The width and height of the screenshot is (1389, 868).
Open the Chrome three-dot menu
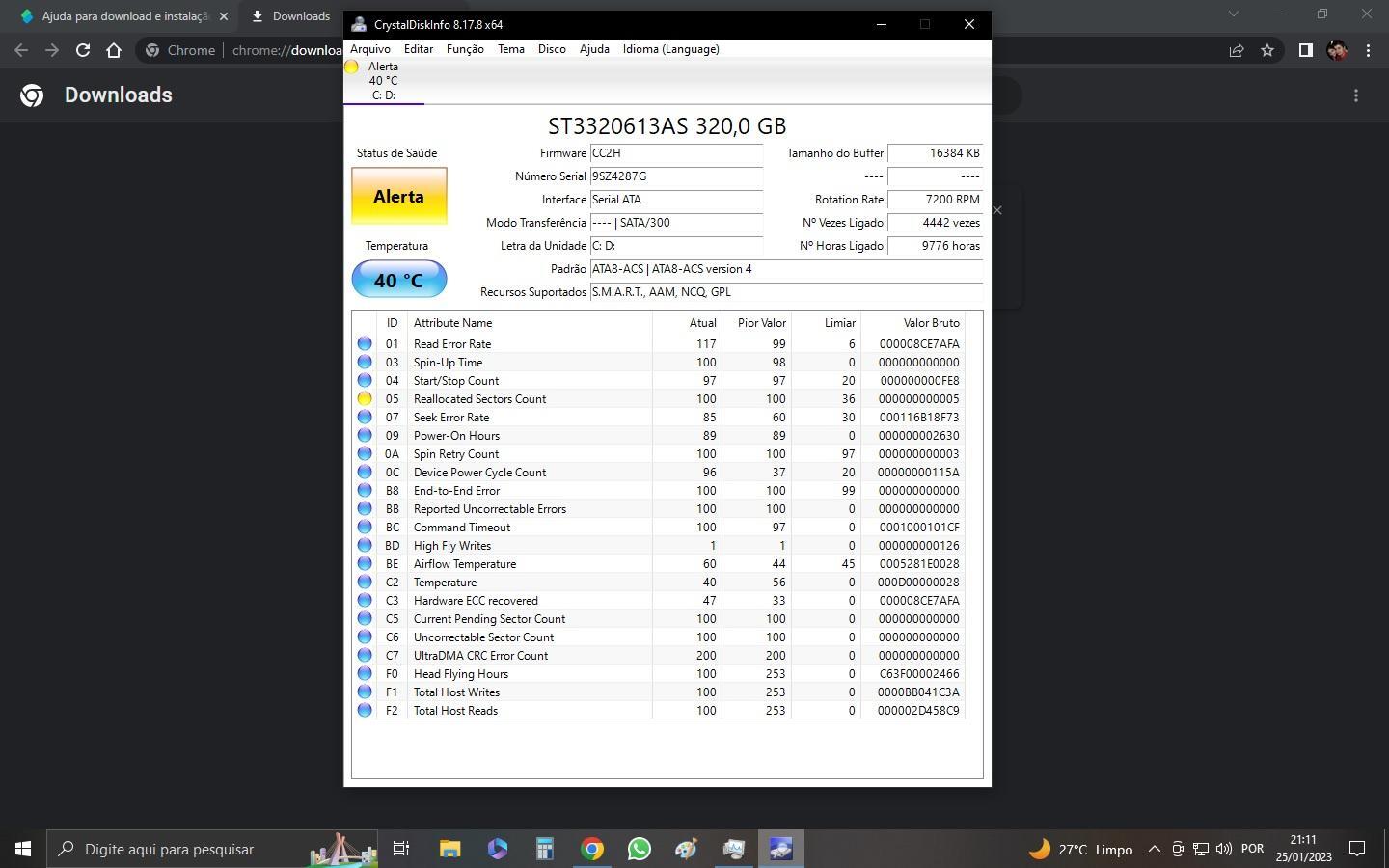coord(1368,50)
